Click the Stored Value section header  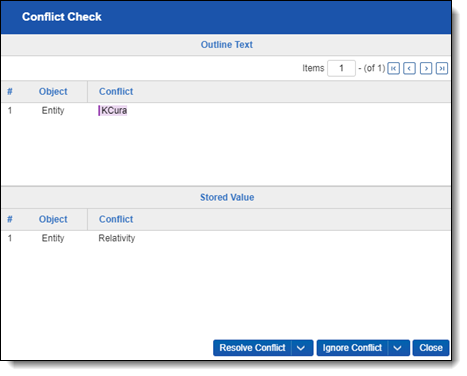pyautogui.click(x=227, y=197)
